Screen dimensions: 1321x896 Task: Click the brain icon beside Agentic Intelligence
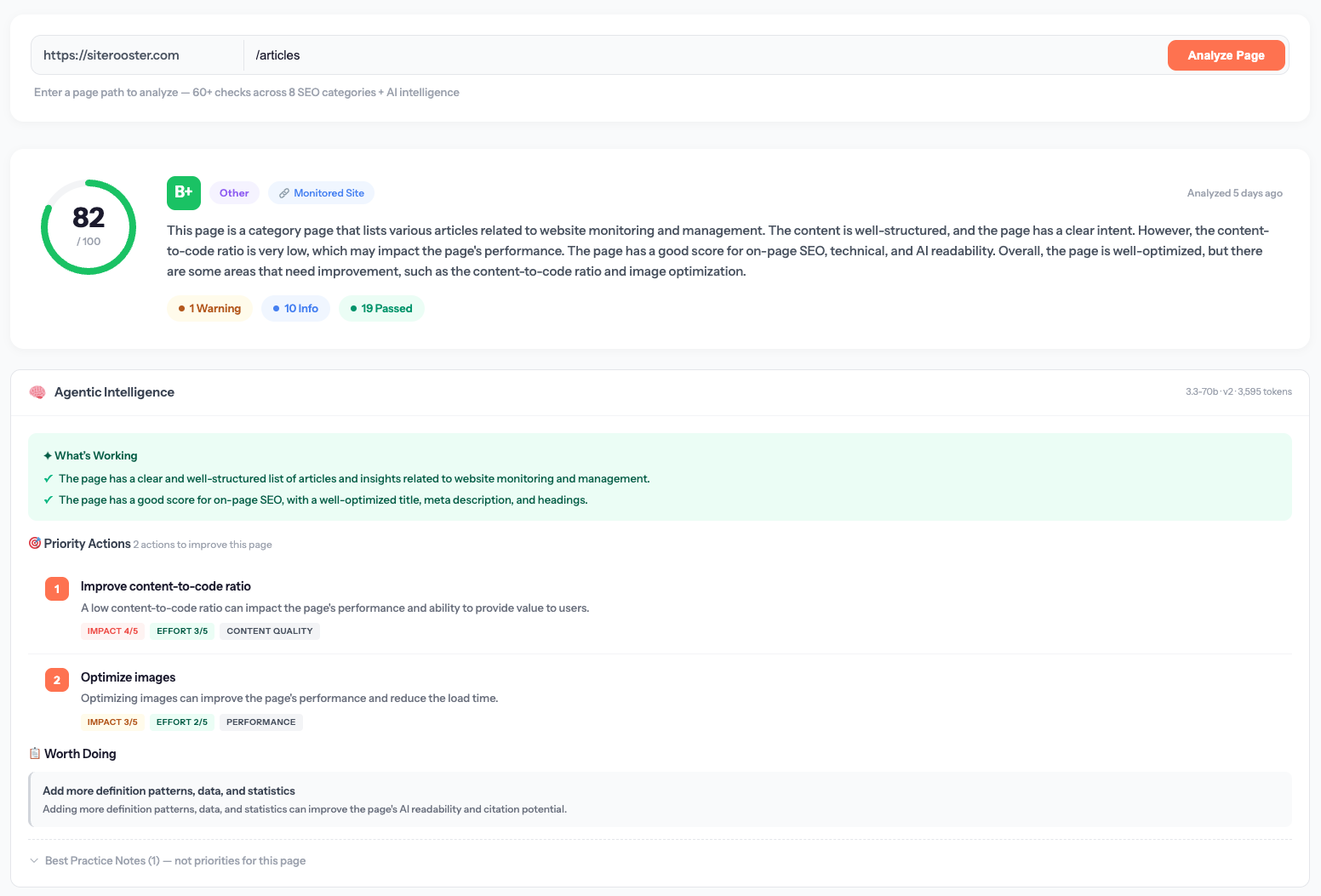click(x=37, y=392)
